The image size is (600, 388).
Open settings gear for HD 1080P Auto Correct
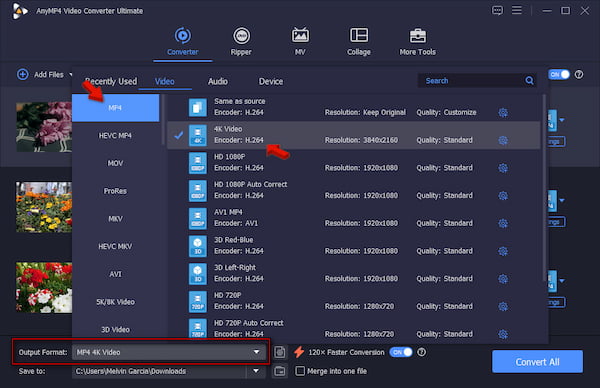point(503,196)
